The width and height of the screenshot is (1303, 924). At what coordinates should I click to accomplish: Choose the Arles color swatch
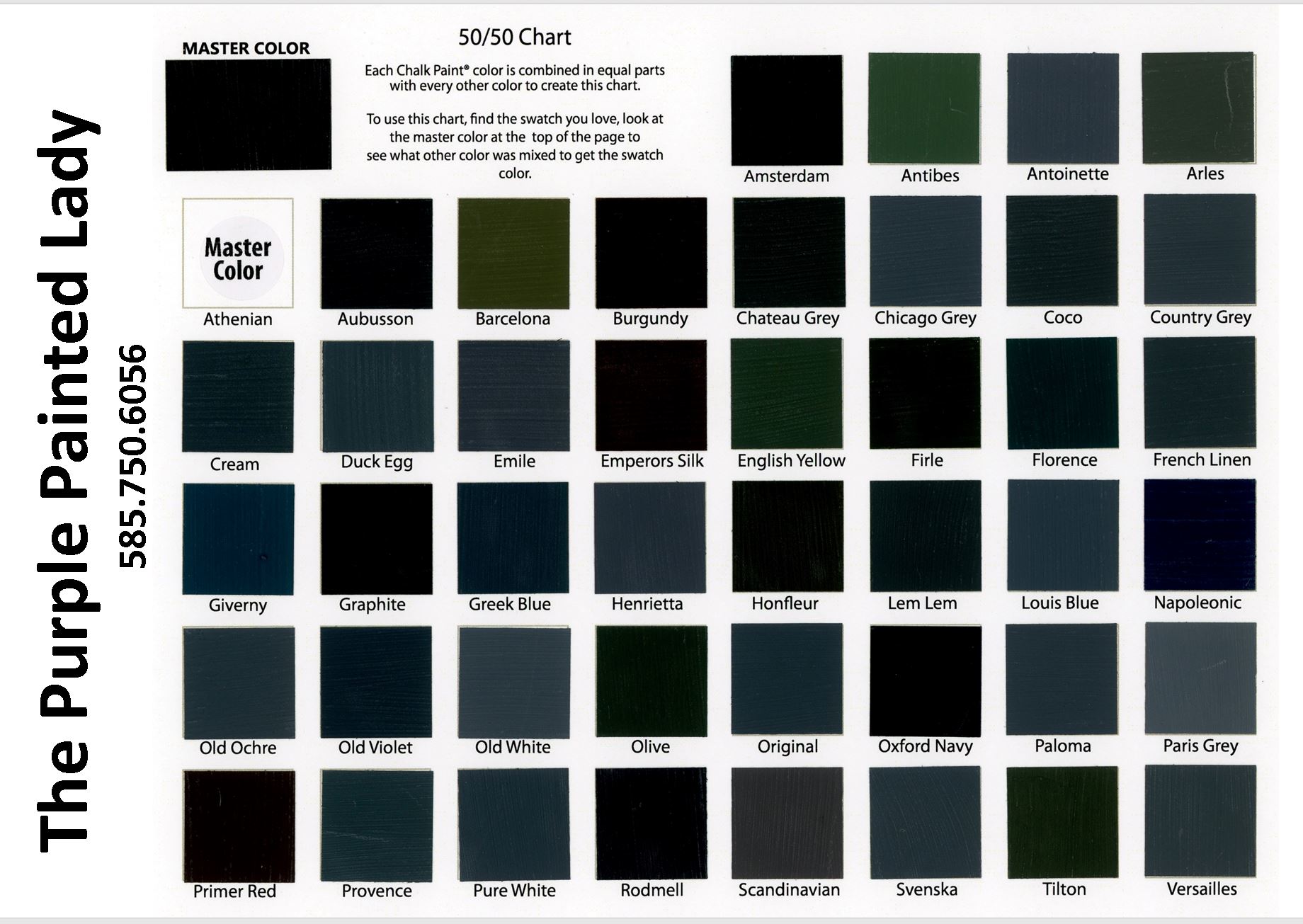tap(1198, 108)
